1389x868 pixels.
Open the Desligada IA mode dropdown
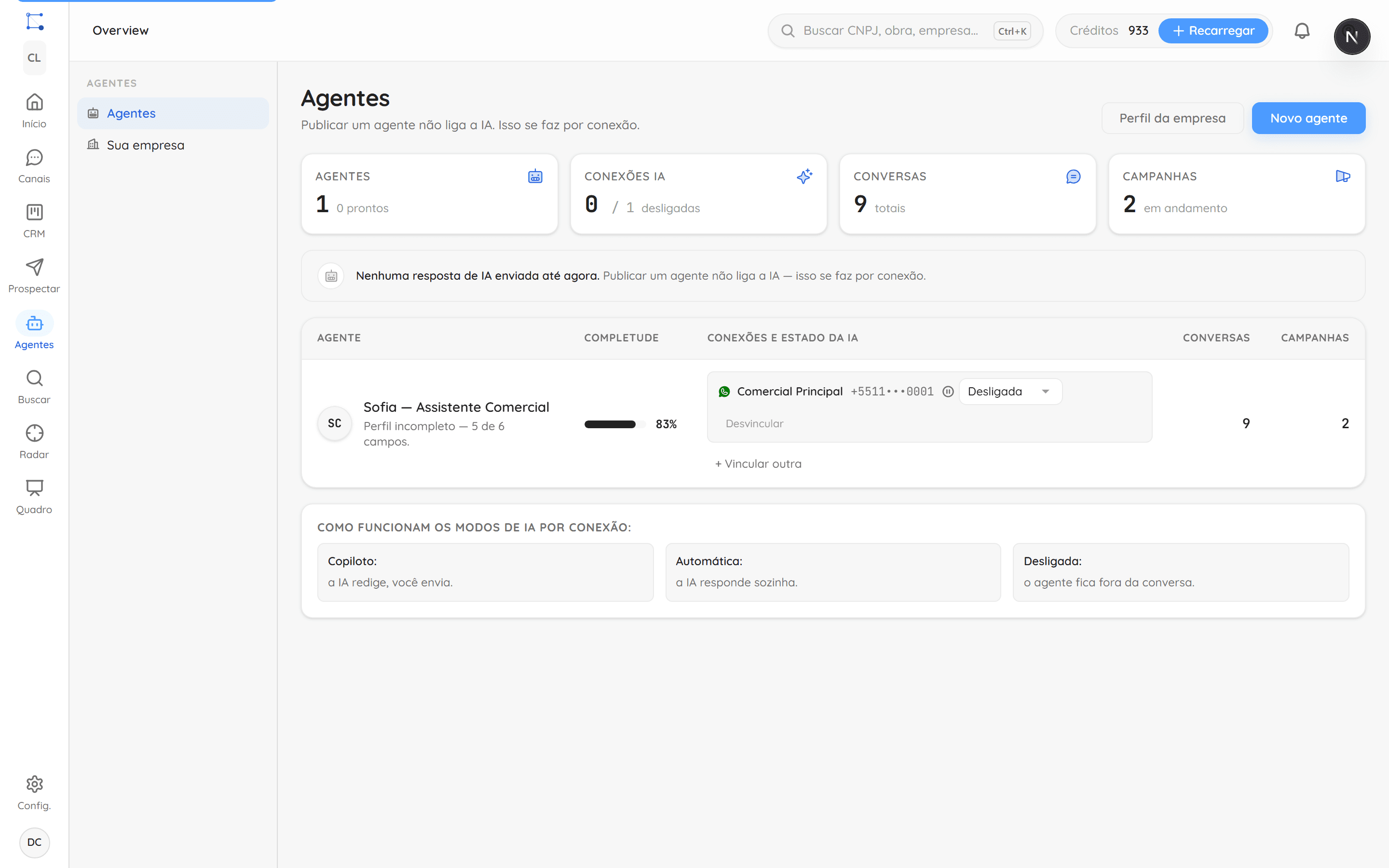(x=1010, y=392)
